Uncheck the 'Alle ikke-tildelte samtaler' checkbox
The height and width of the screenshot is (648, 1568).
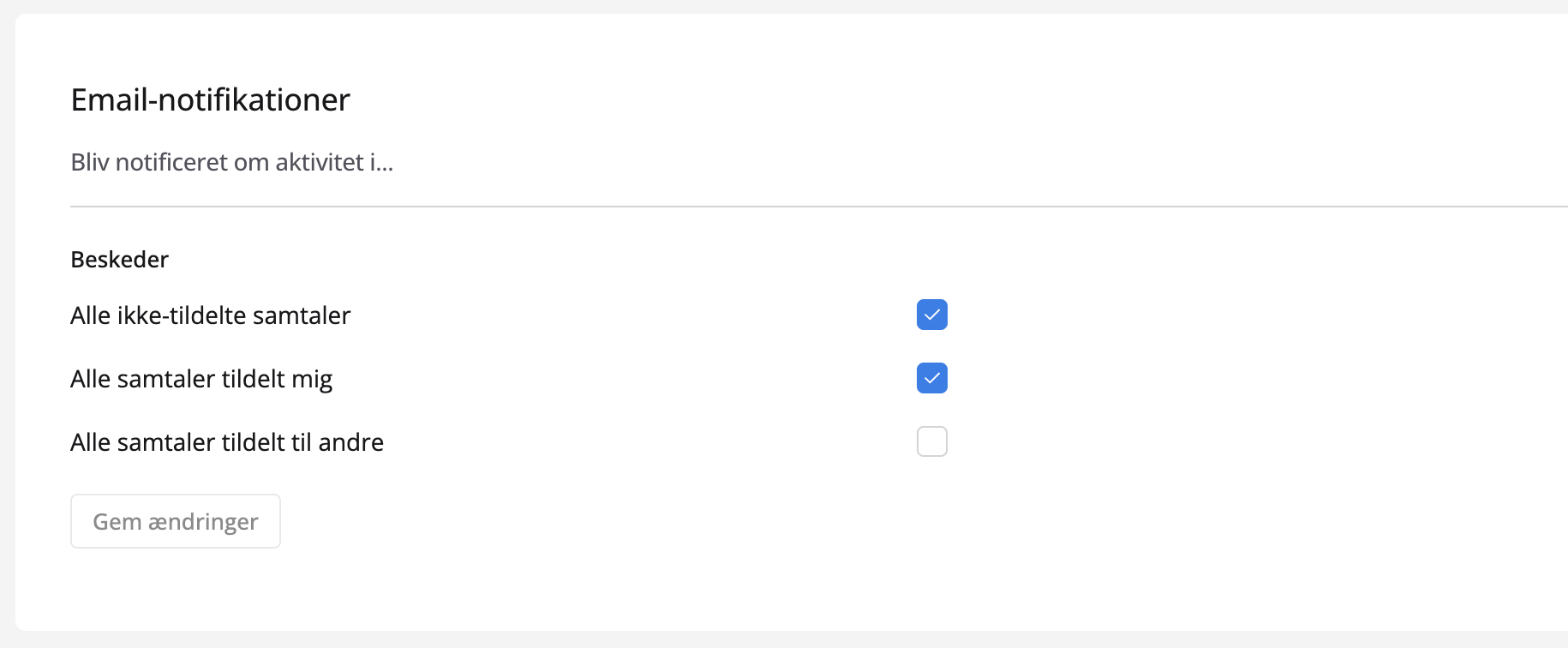pos(931,315)
